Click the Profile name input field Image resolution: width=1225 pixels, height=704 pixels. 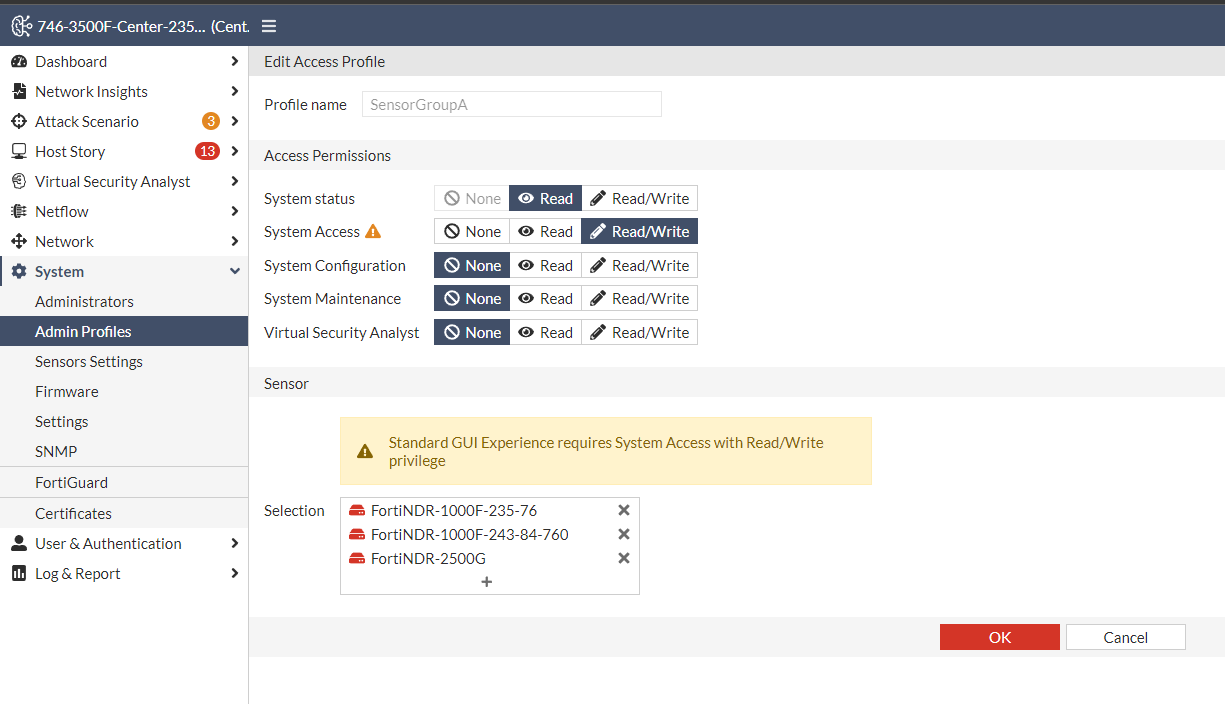tap(512, 104)
